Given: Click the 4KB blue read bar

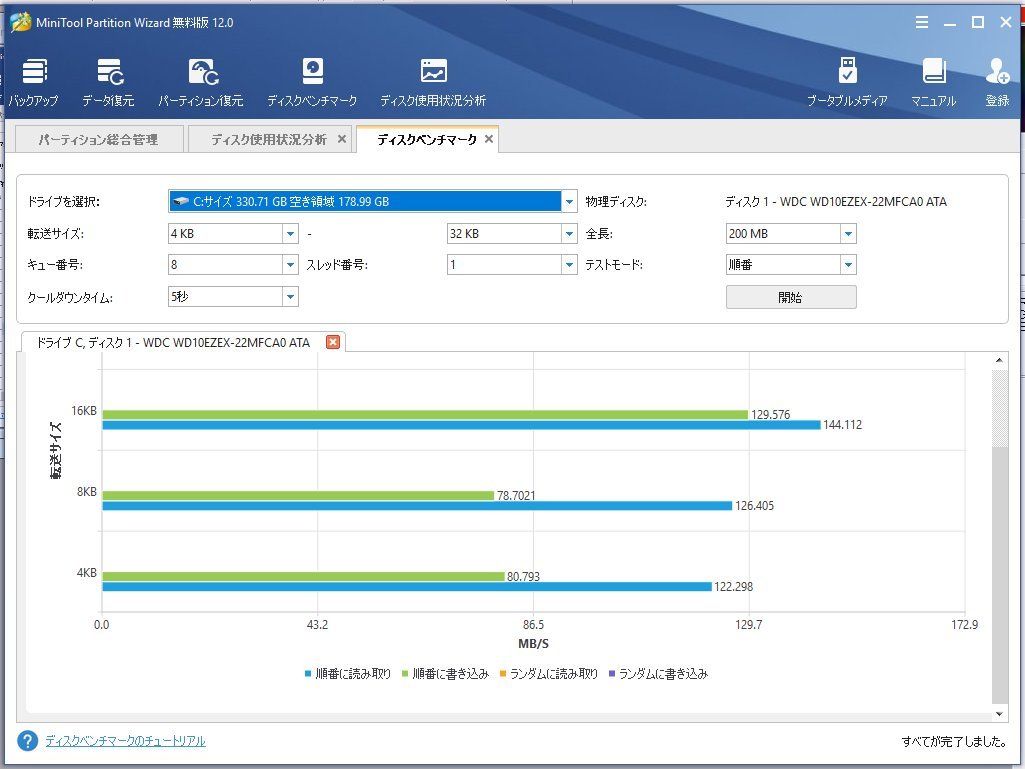Looking at the screenshot, I should 407,587.
